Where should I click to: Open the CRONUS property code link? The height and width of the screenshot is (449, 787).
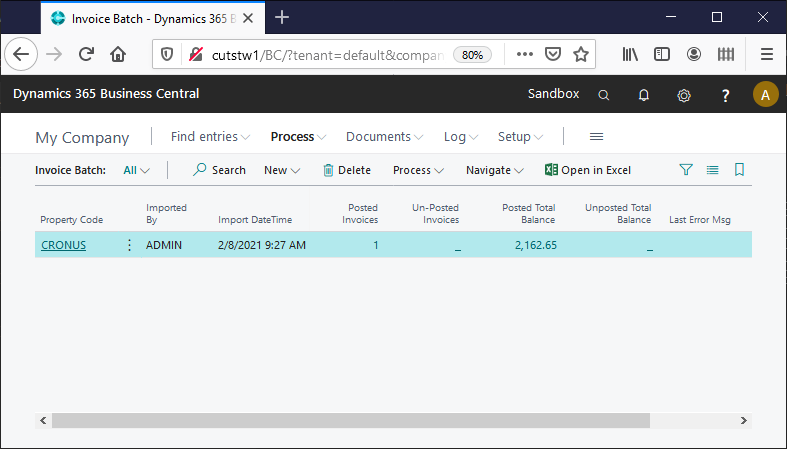pyautogui.click(x=63, y=245)
